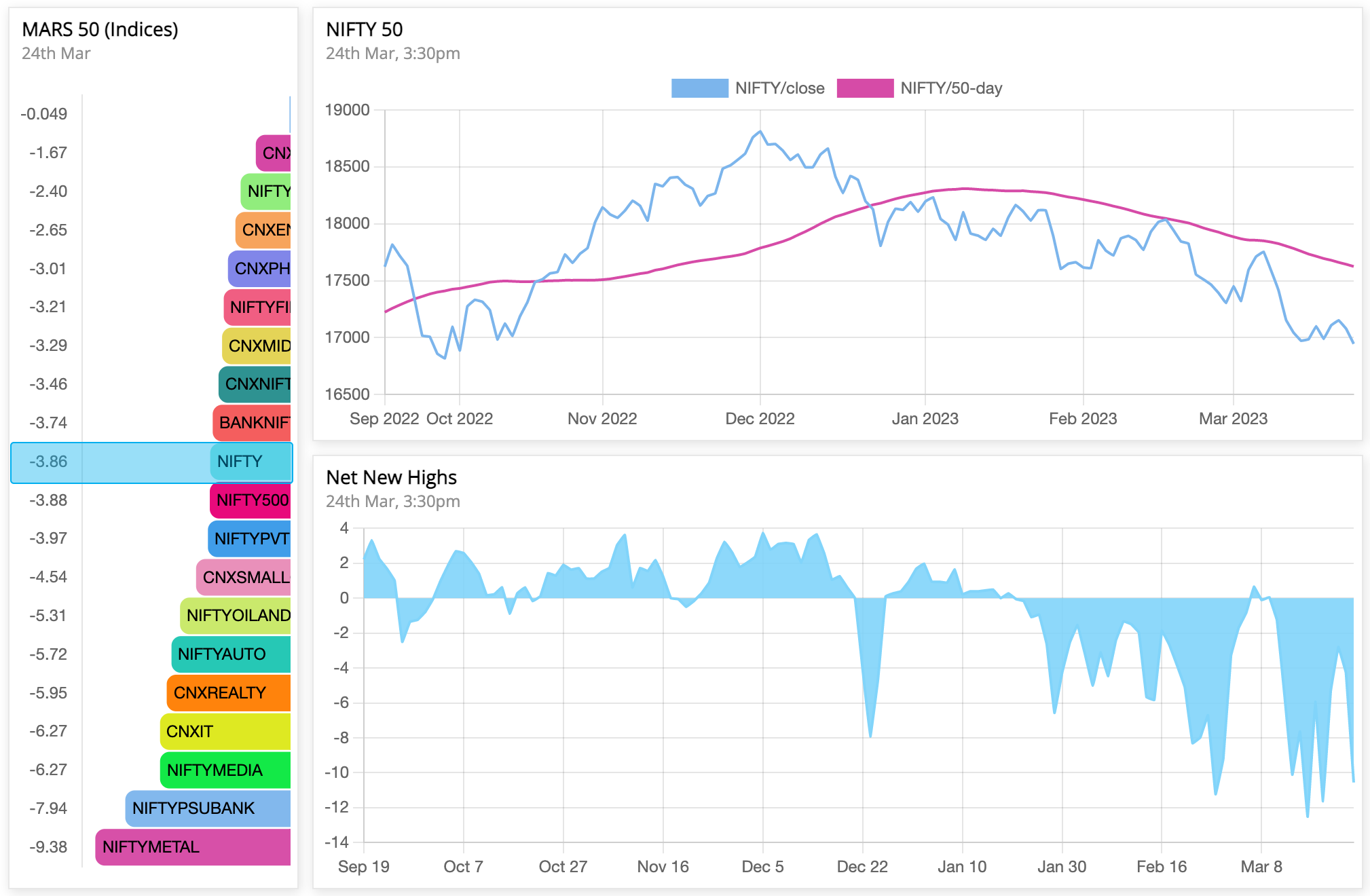This screenshot has width=1370, height=896.
Task: Click the Dec 2022 x-axis label
Action: point(760,419)
